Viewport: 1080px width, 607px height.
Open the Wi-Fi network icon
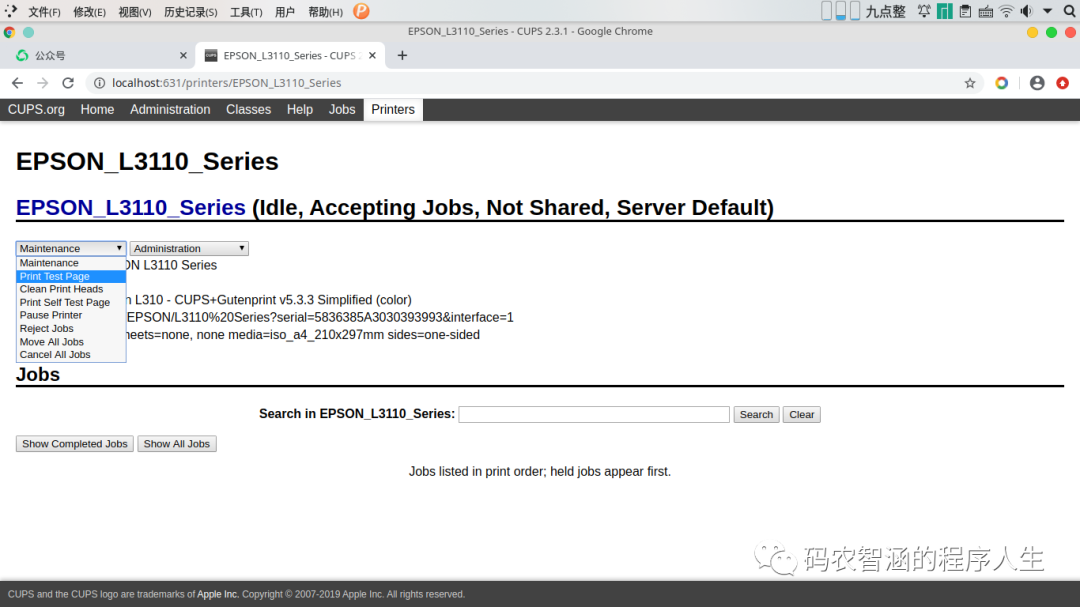[x=1006, y=11]
